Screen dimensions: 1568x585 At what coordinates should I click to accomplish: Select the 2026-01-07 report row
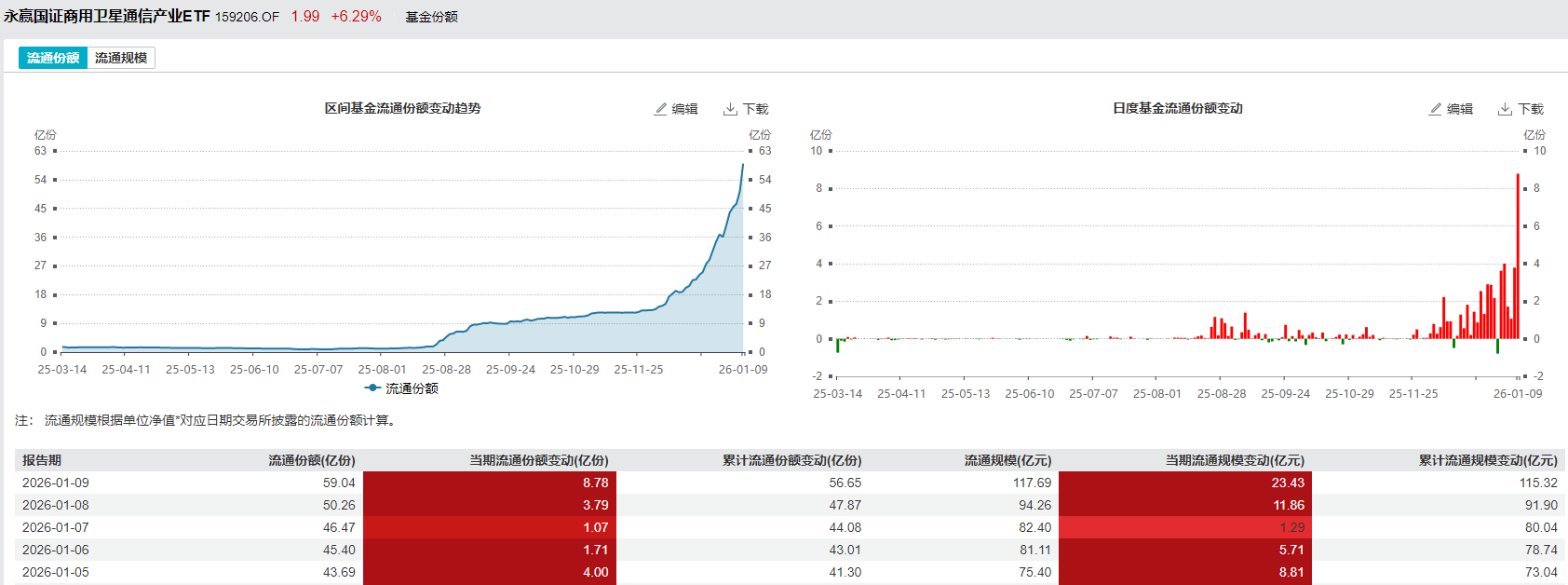pos(790,527)
